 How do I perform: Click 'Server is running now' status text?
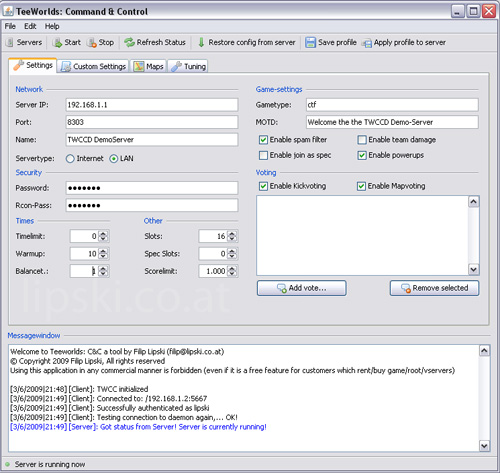coord(50,464)
